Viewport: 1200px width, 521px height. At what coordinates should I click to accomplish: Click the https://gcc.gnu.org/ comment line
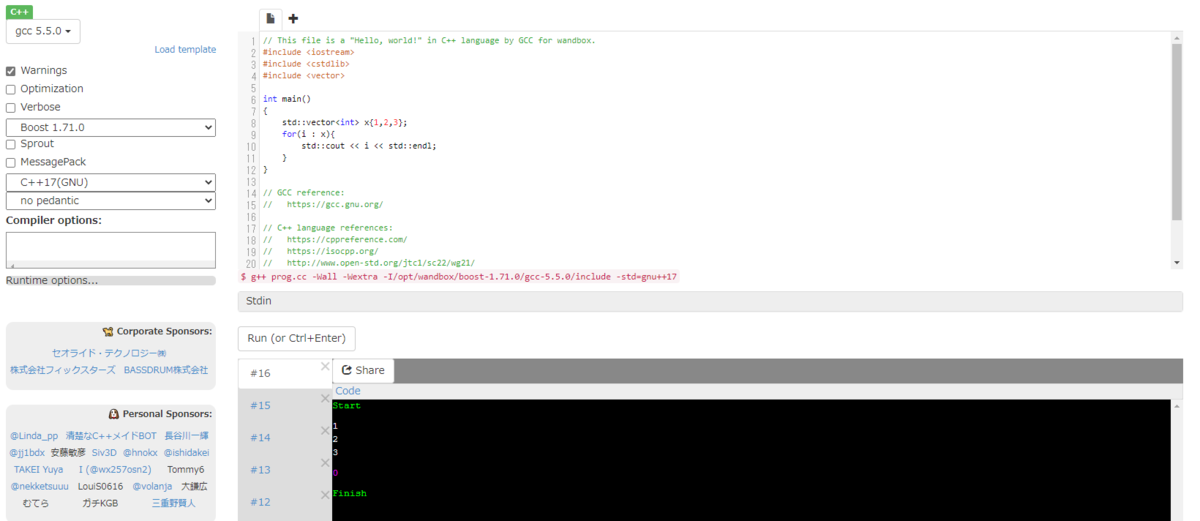(x=335, y=204)
